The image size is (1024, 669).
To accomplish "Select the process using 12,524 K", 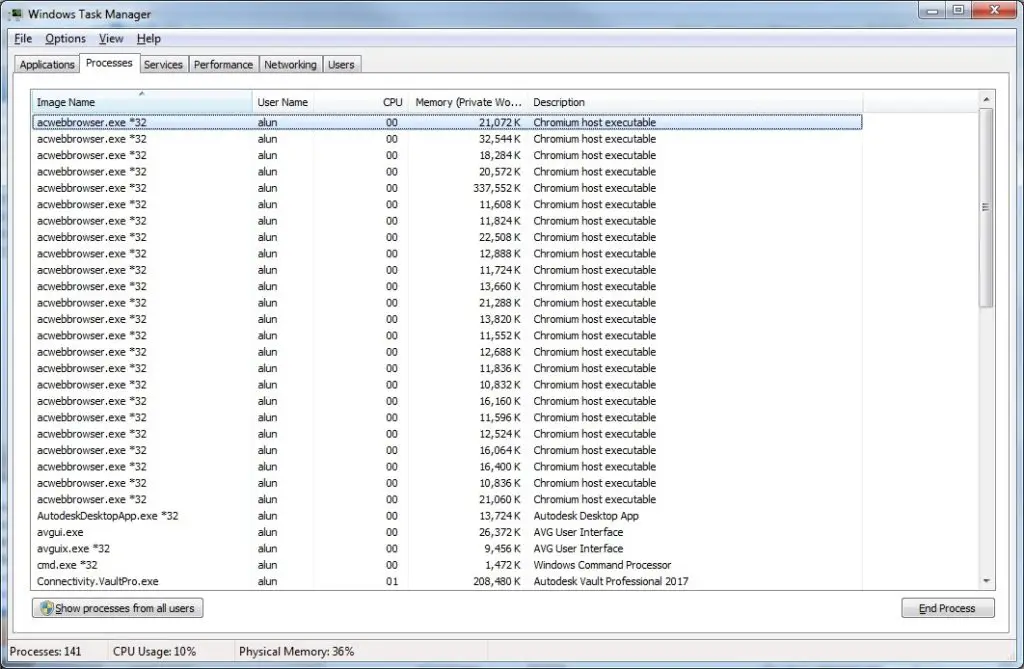I will coord(447,434).
